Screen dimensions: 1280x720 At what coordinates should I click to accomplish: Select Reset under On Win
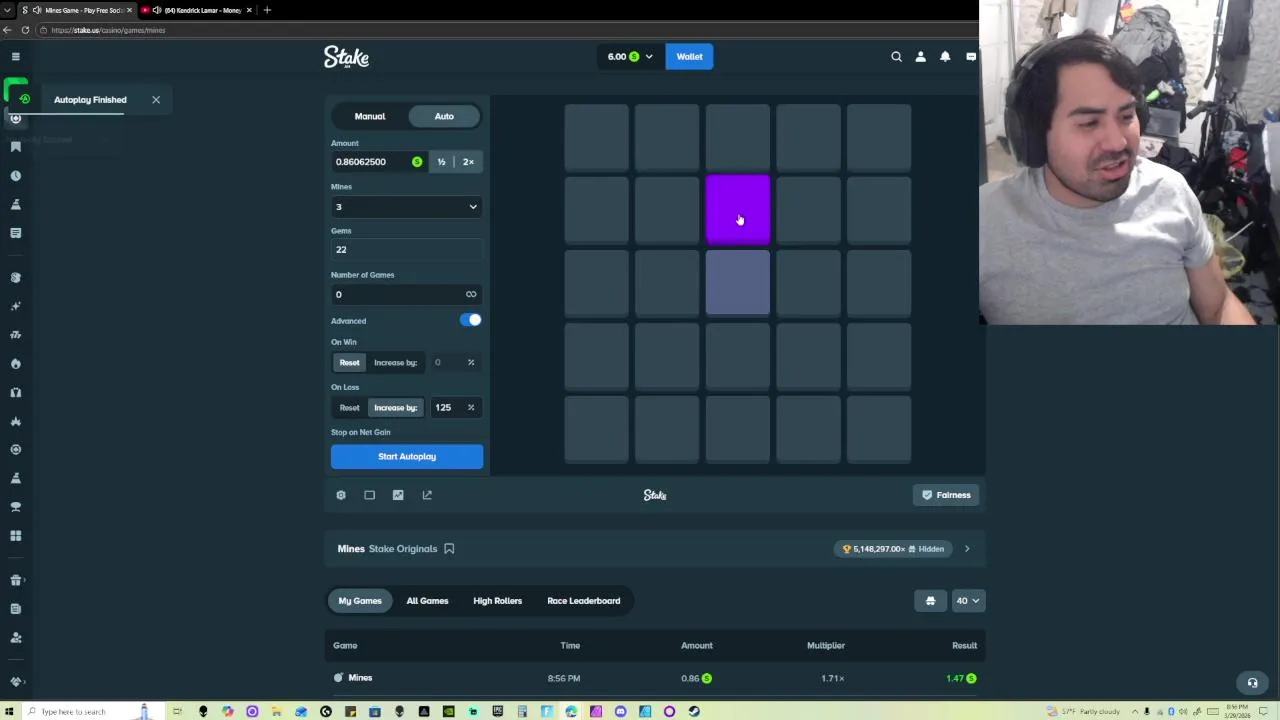[x=349, y=363]
